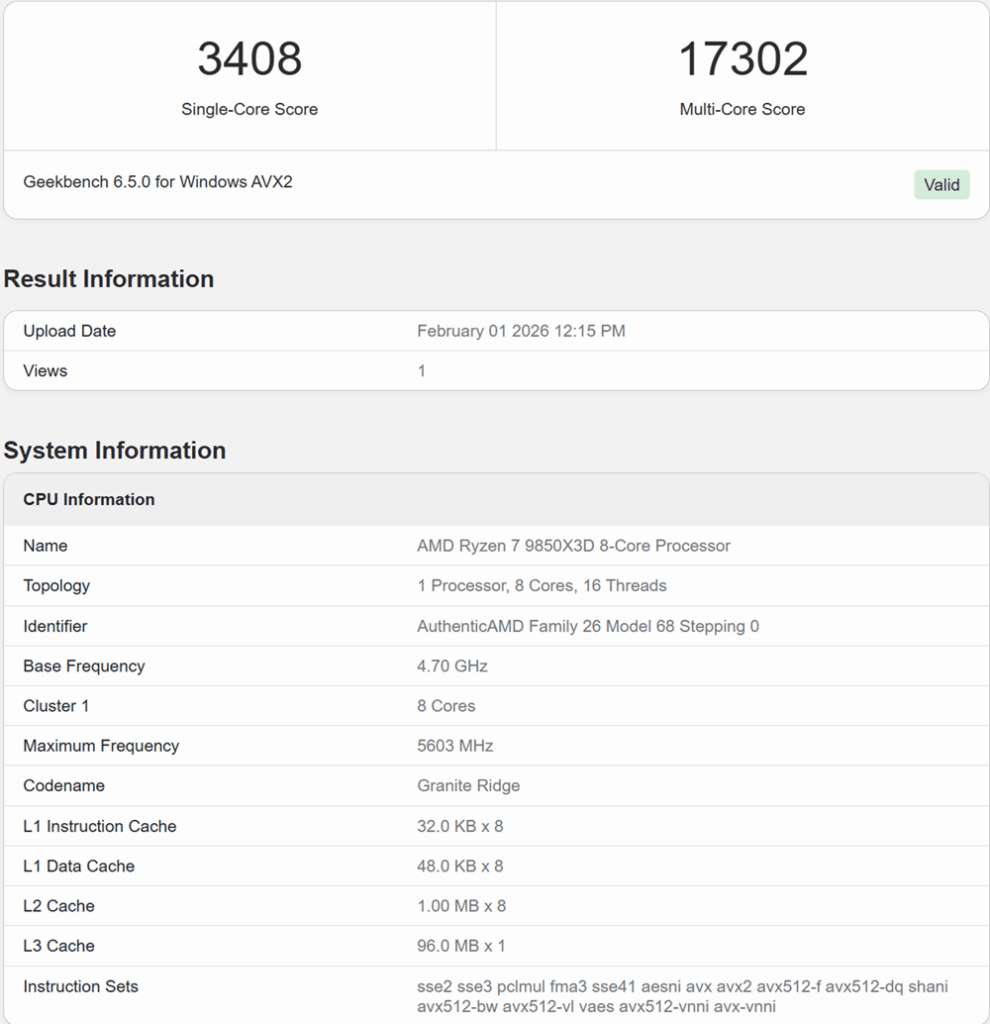Click the Base Frequency 4.70 GHz value
Image resolution: width=990 pixels, height=1024 pixels.
(452, 666)
